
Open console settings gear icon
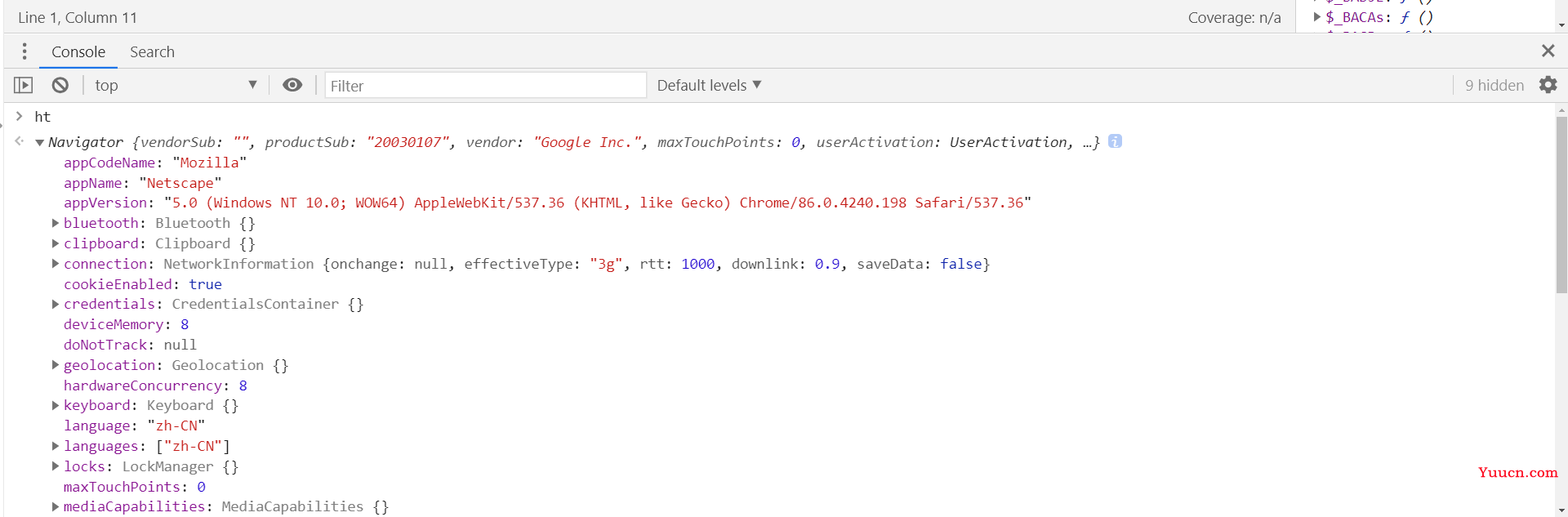pyautogui.click(x=1548, y=85)
